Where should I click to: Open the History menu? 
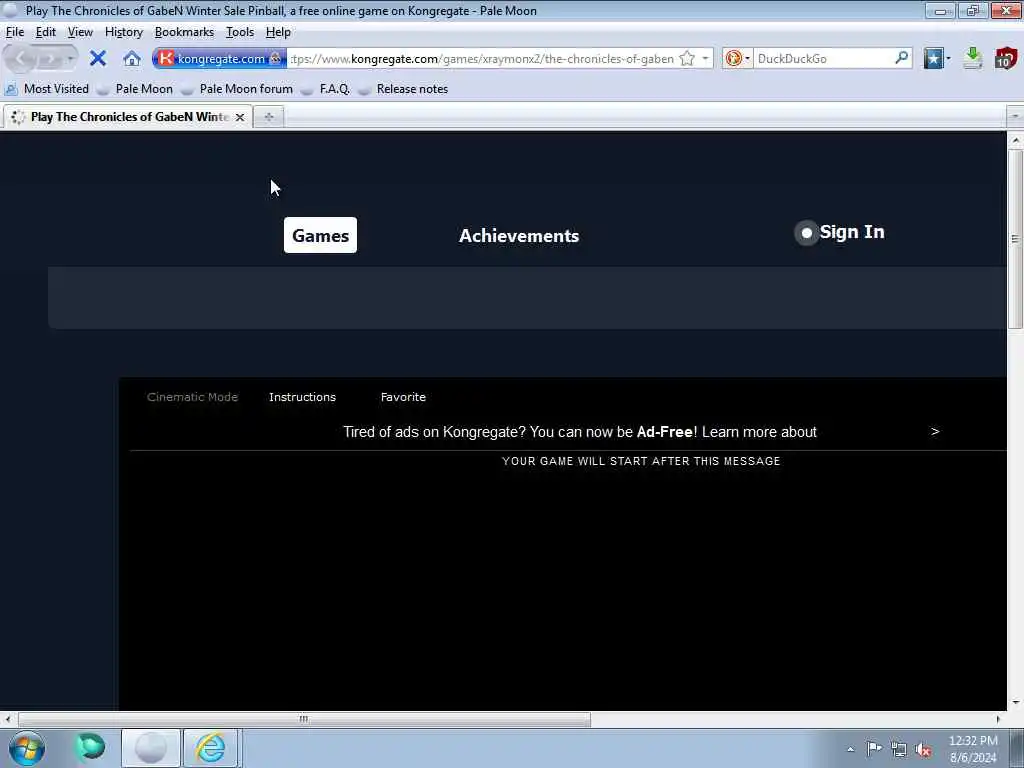click(x=123, y=32)
